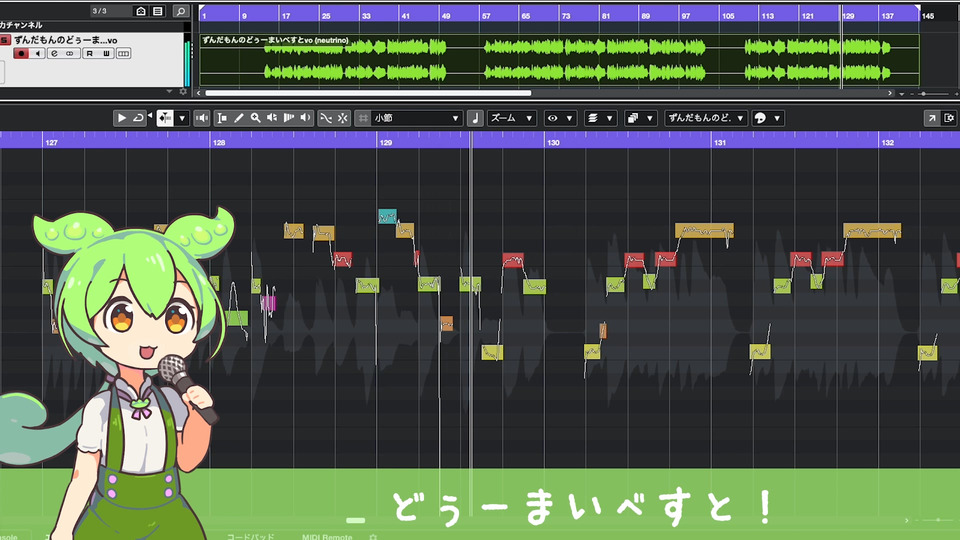960x540 pixels.
Task: Toggle audition loop button
Action: pyautogui.click(x=139, y=118)
